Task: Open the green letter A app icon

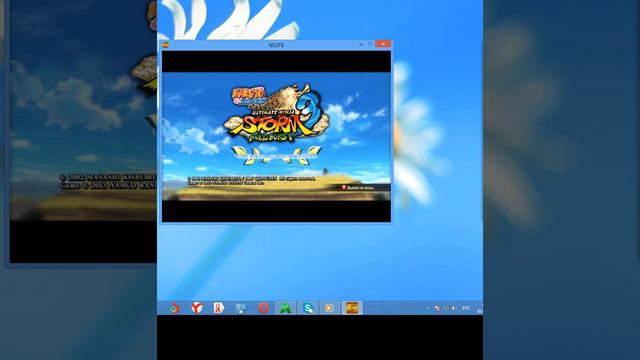Action: (286, 308)
